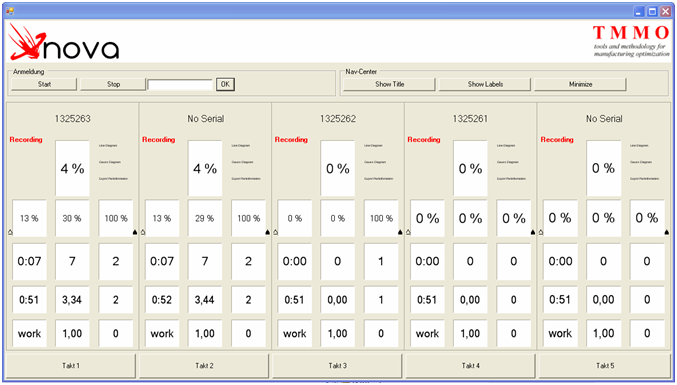Click the 3,34 value cell
Viewport: 677px width, 385px height.
click(73, 300)
